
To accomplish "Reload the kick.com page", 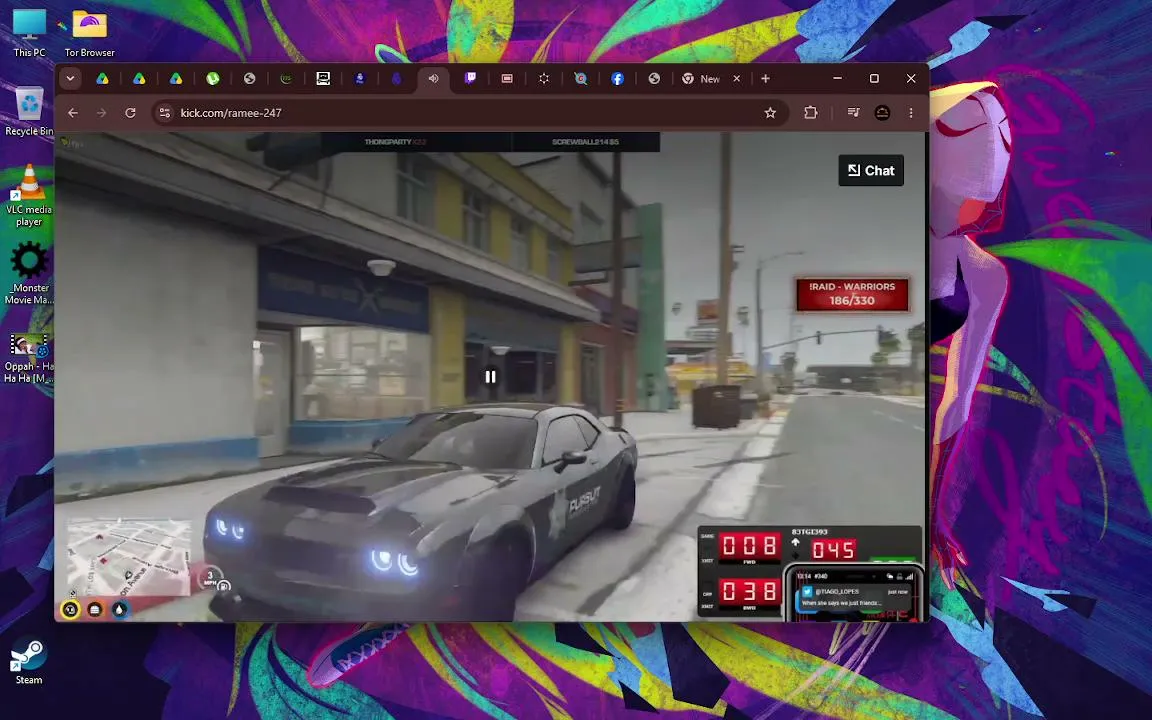I will tap(130, 112).
